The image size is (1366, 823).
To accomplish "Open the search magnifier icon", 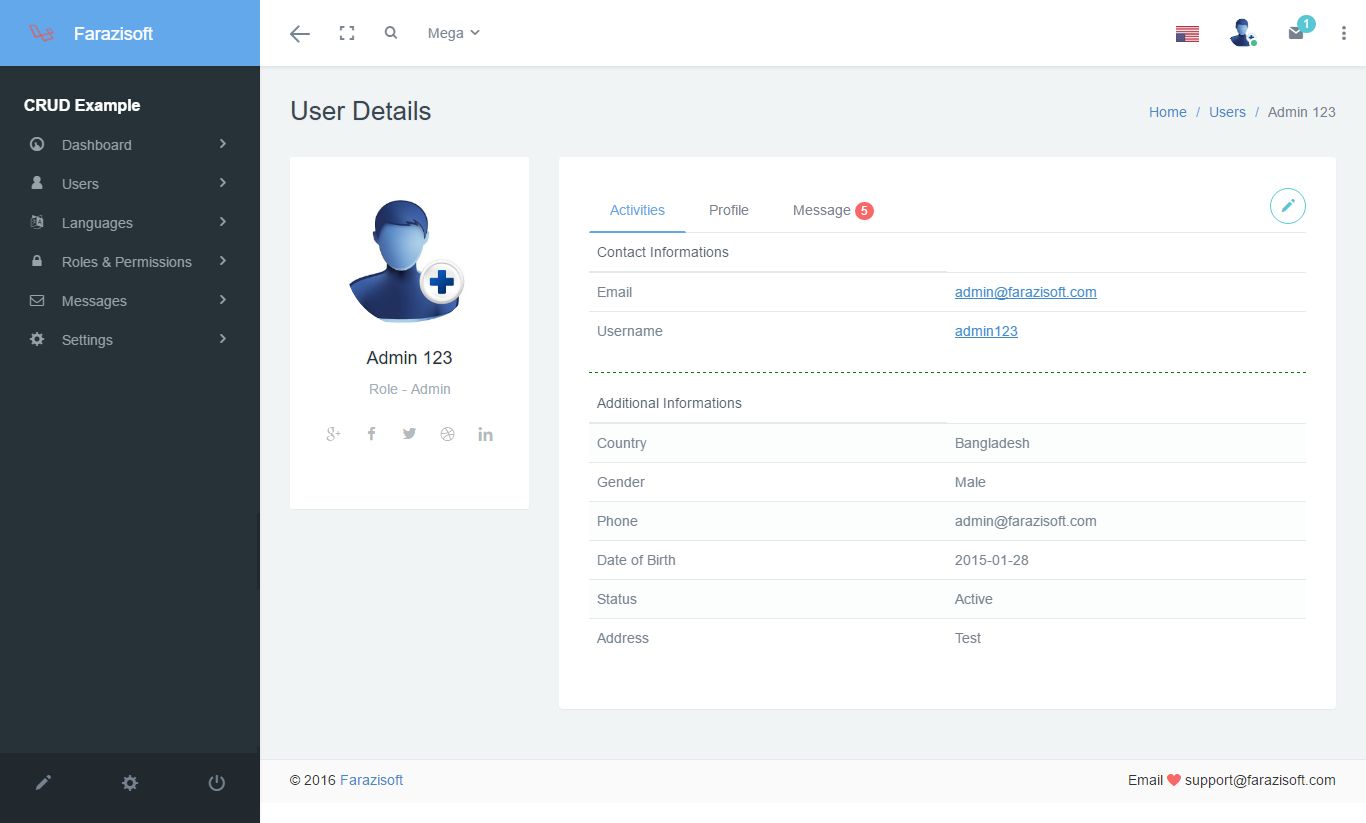I will [391, 32].
